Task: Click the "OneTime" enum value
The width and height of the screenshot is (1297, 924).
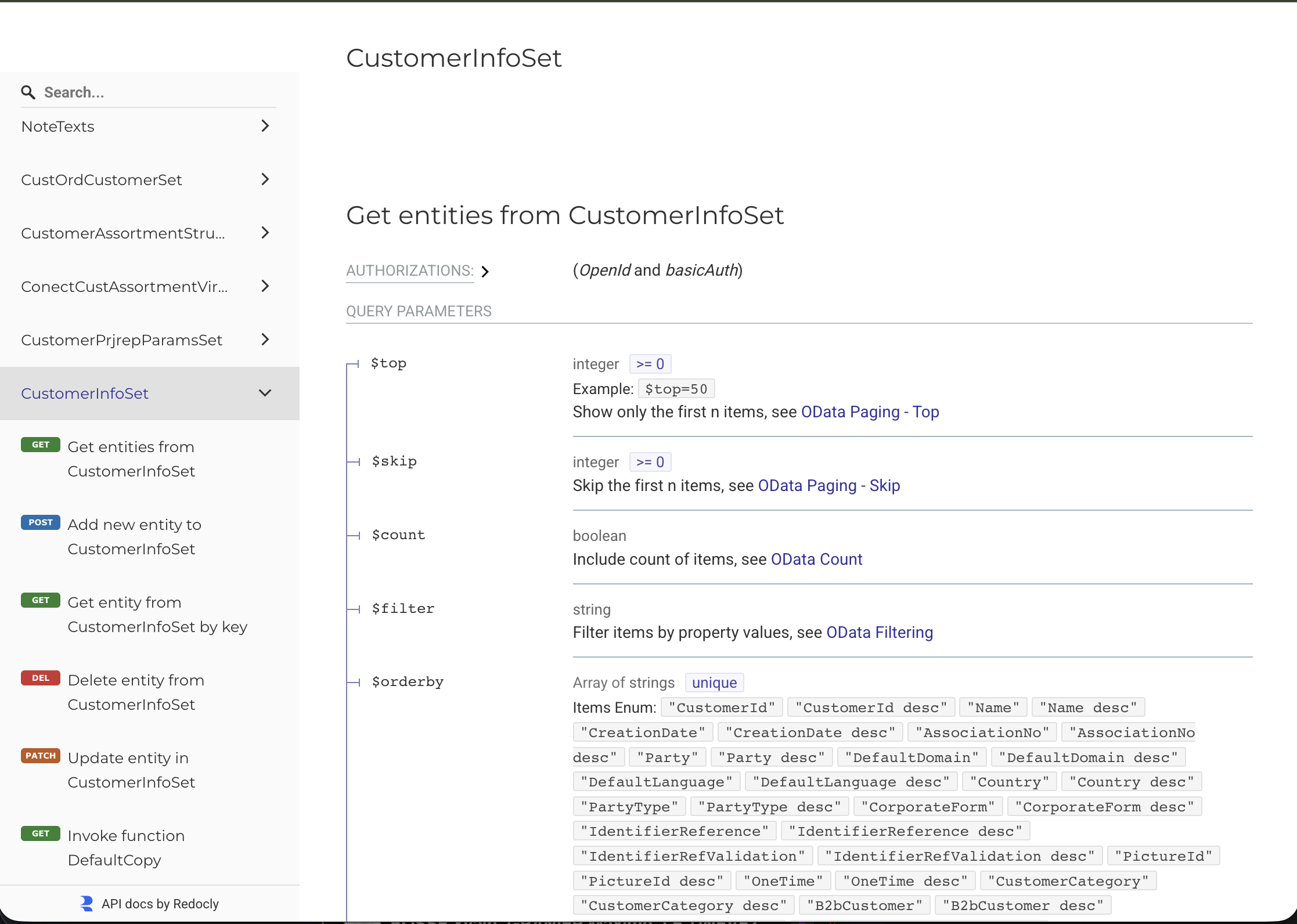Action: tap(783, 881)
